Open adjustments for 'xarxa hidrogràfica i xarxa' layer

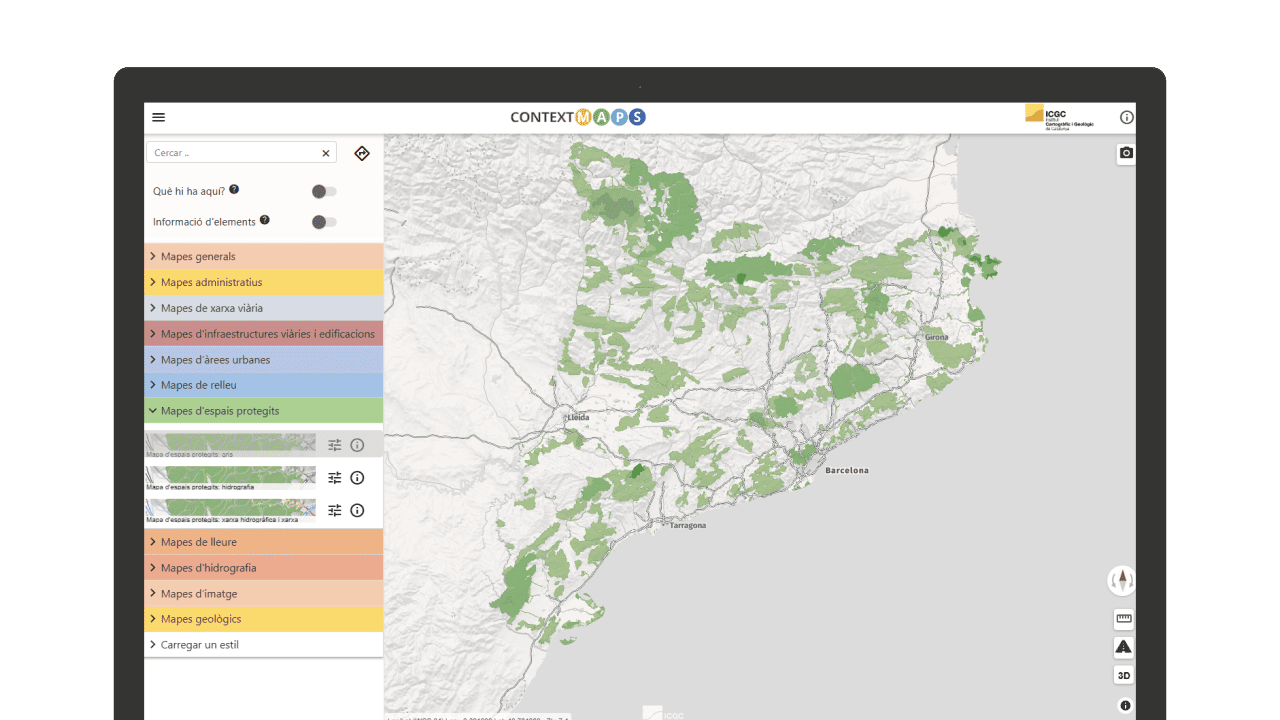335,510
